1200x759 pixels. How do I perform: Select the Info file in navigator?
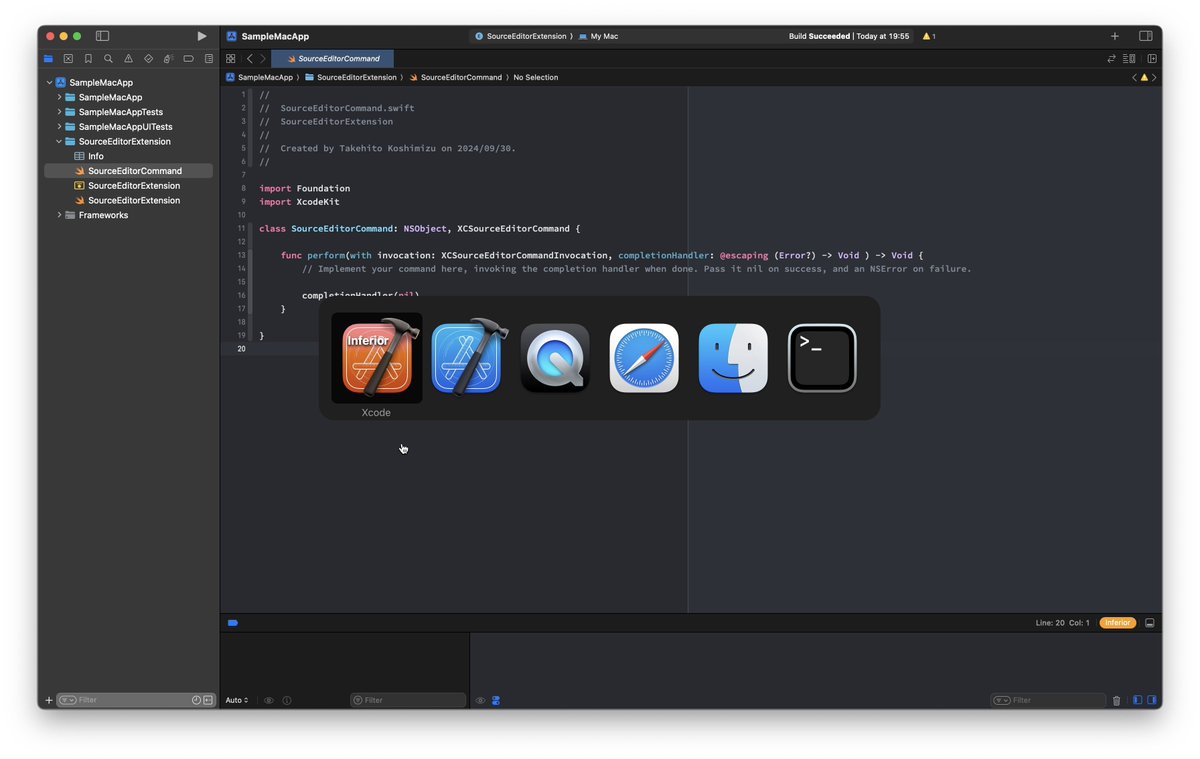coord(128,156)
